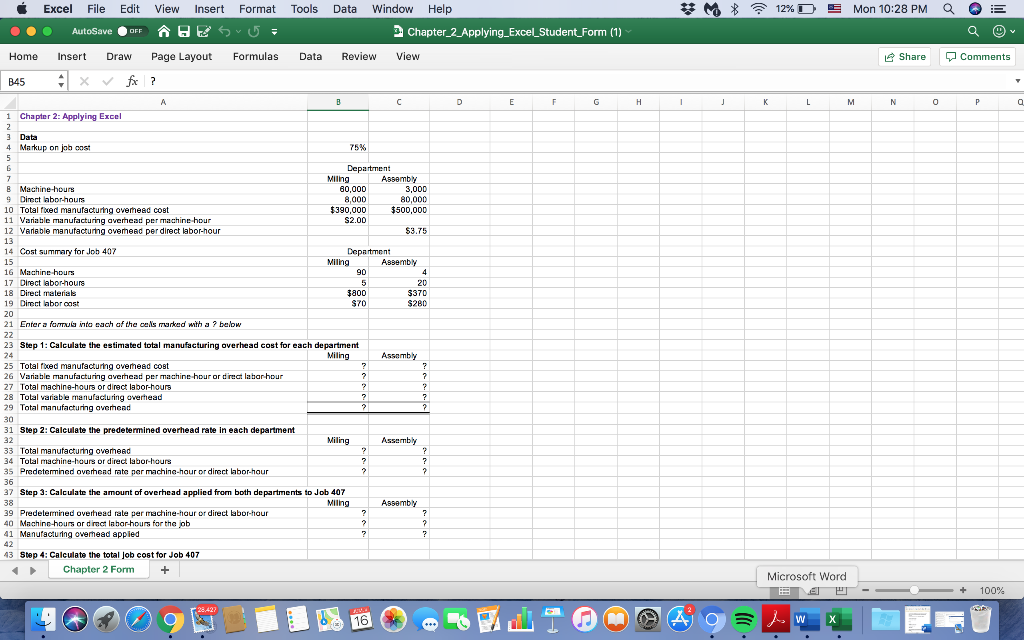1024x640 pixels.
Task: Click the formula bar containing ?
Action: (x=578, y=81)
